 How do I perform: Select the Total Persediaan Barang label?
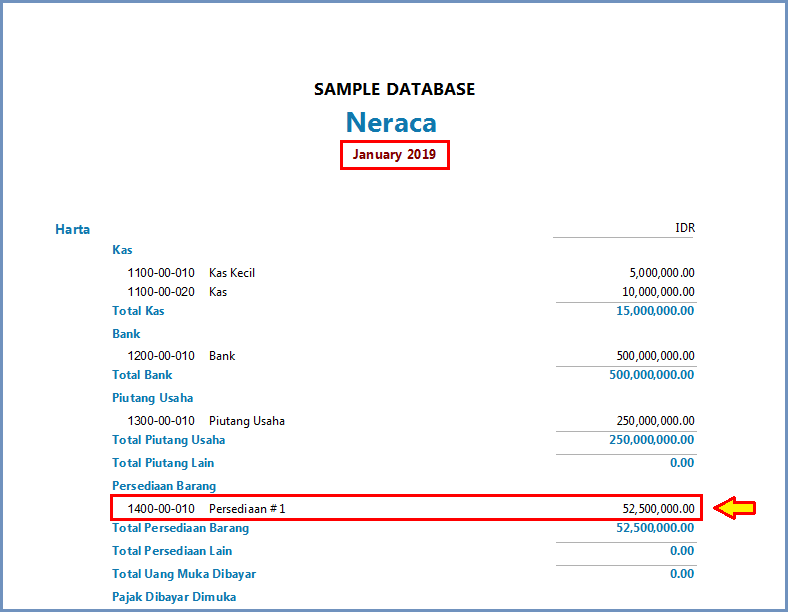(180, 528)
